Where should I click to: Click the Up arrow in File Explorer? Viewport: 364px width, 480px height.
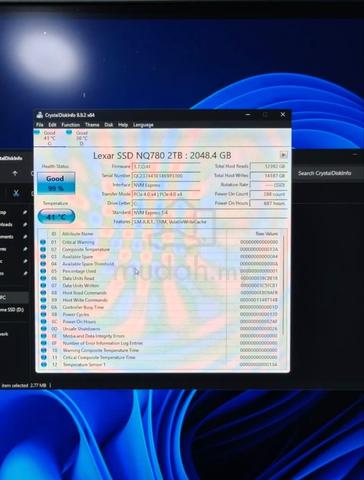[x=15, y=173]
